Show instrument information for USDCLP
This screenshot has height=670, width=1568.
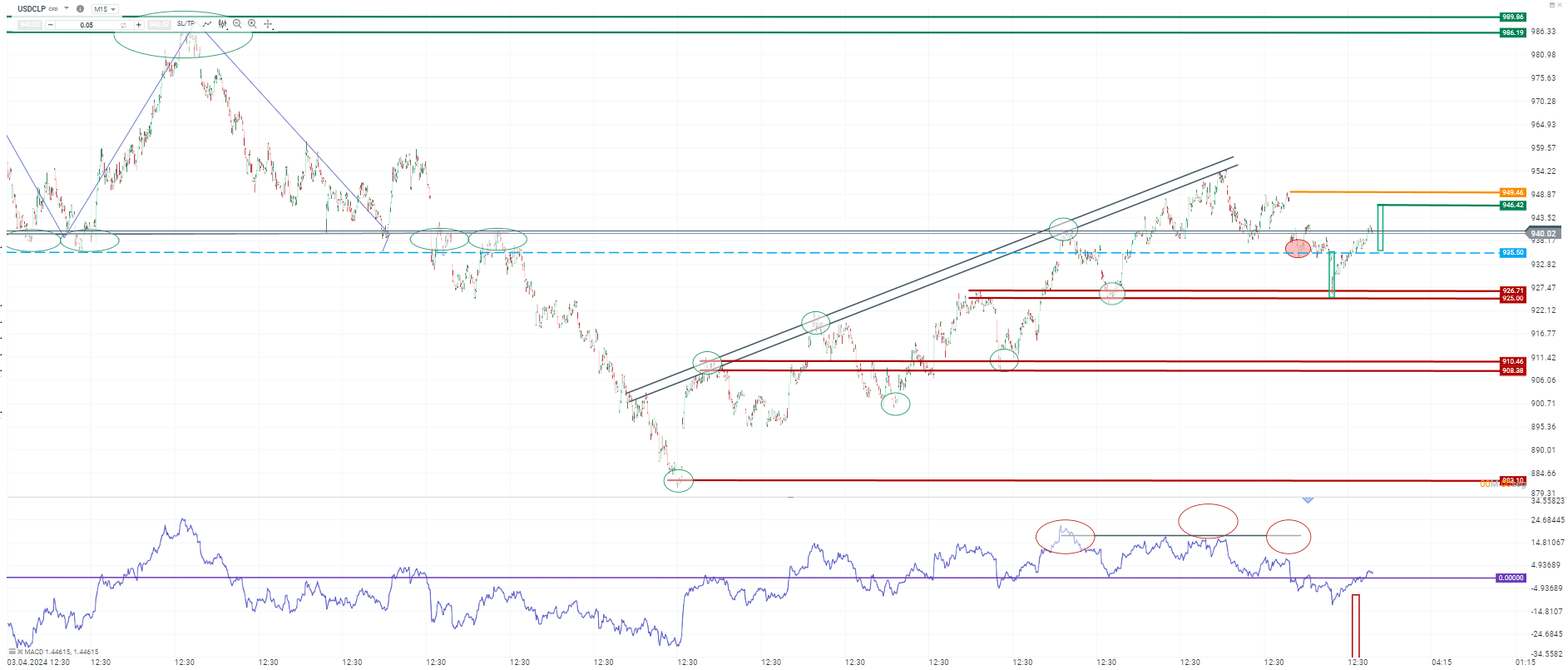coord(80,8)
